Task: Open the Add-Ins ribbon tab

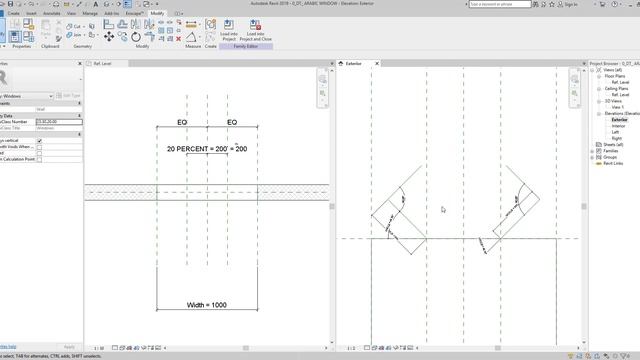Action: click(x=112, y=13)
